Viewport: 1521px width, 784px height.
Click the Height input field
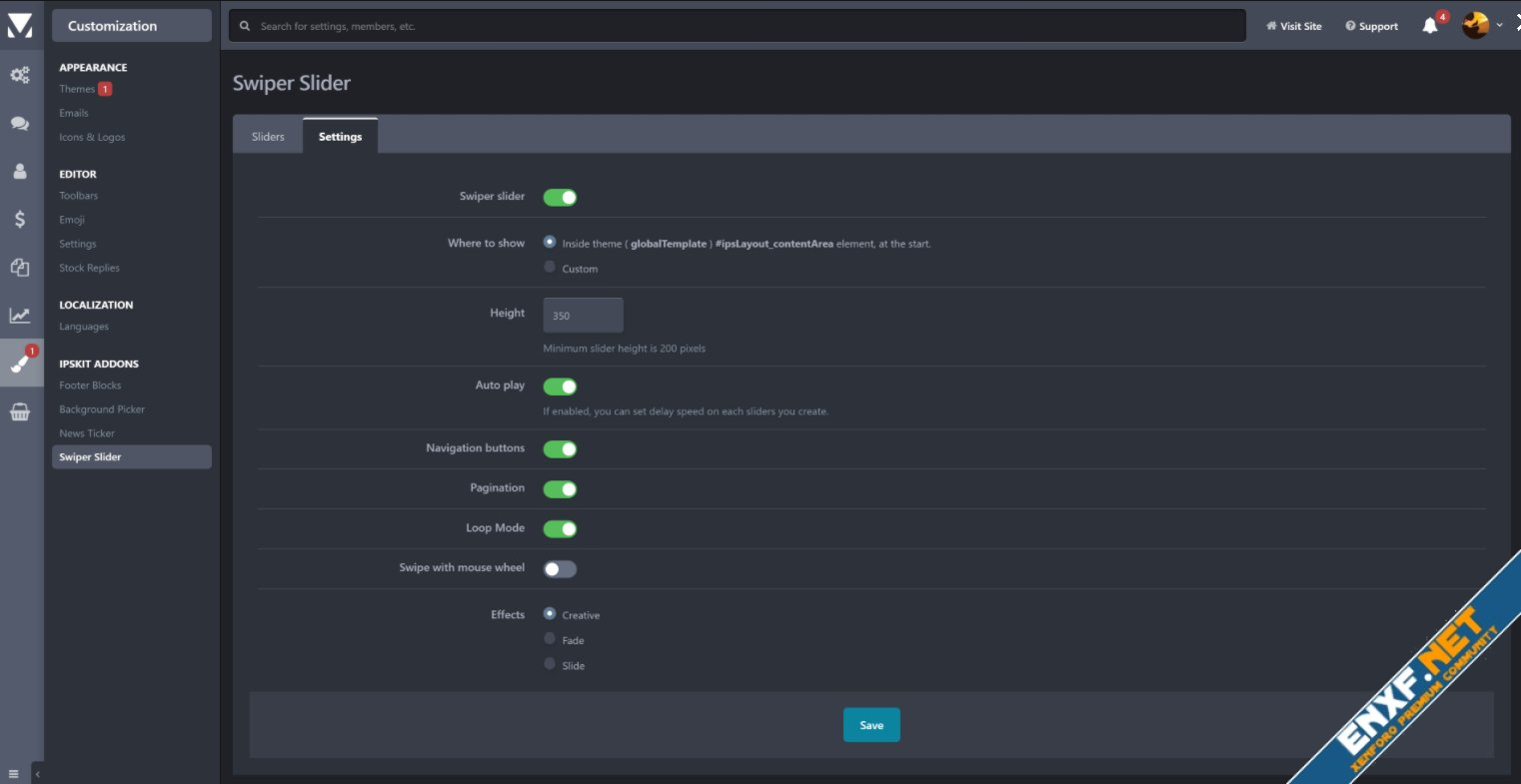(x=583, y=316)
